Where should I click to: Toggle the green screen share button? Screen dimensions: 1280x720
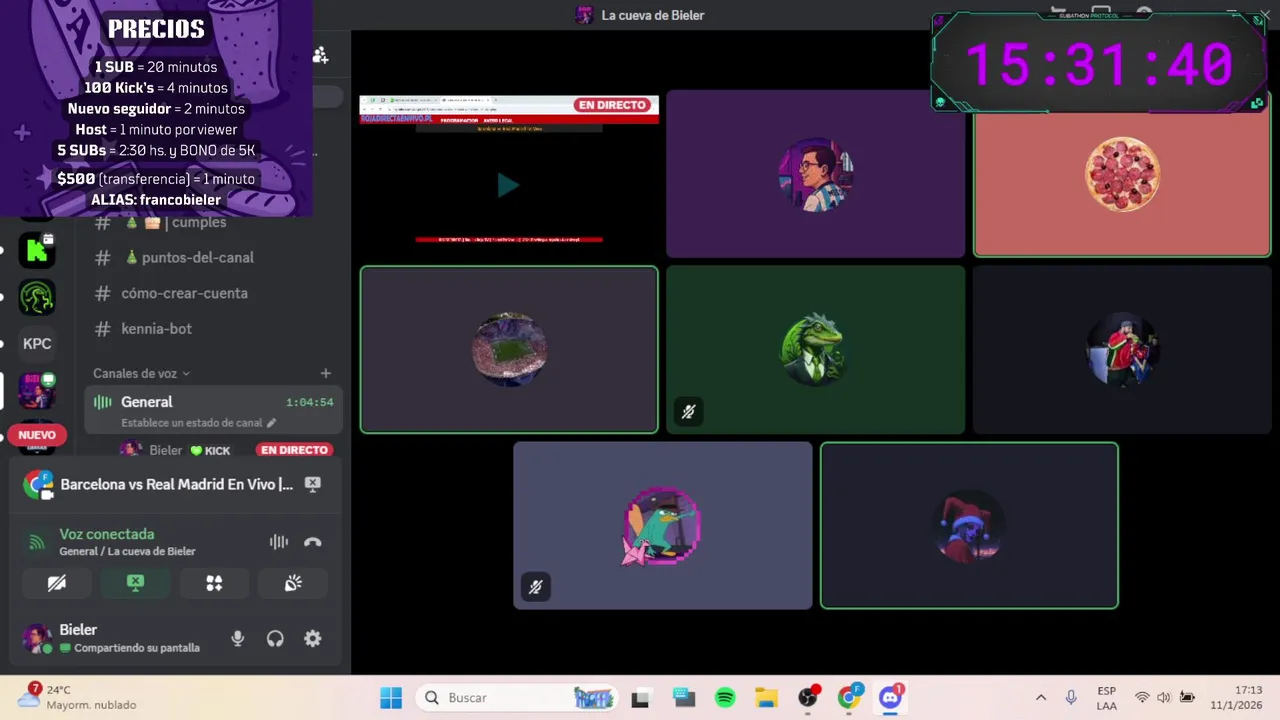pyautogui.click(x=135, y=583)
